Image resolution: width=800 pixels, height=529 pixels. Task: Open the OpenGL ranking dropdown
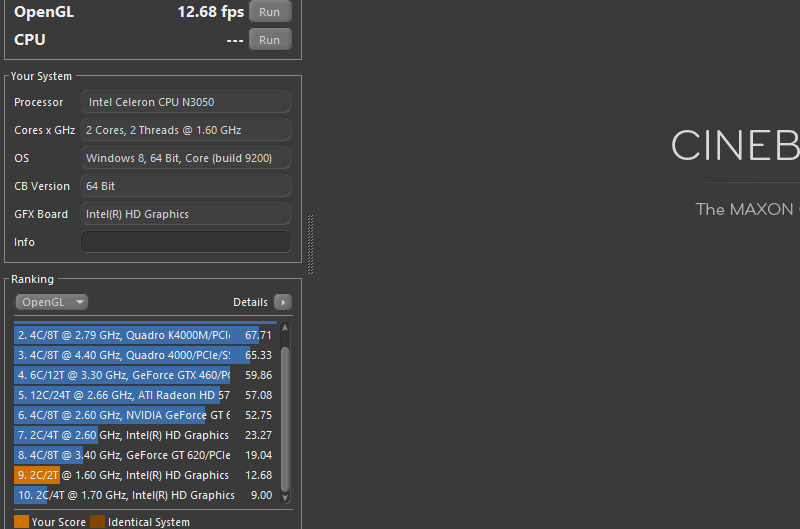pyautogui.click(x=52, y=302)
